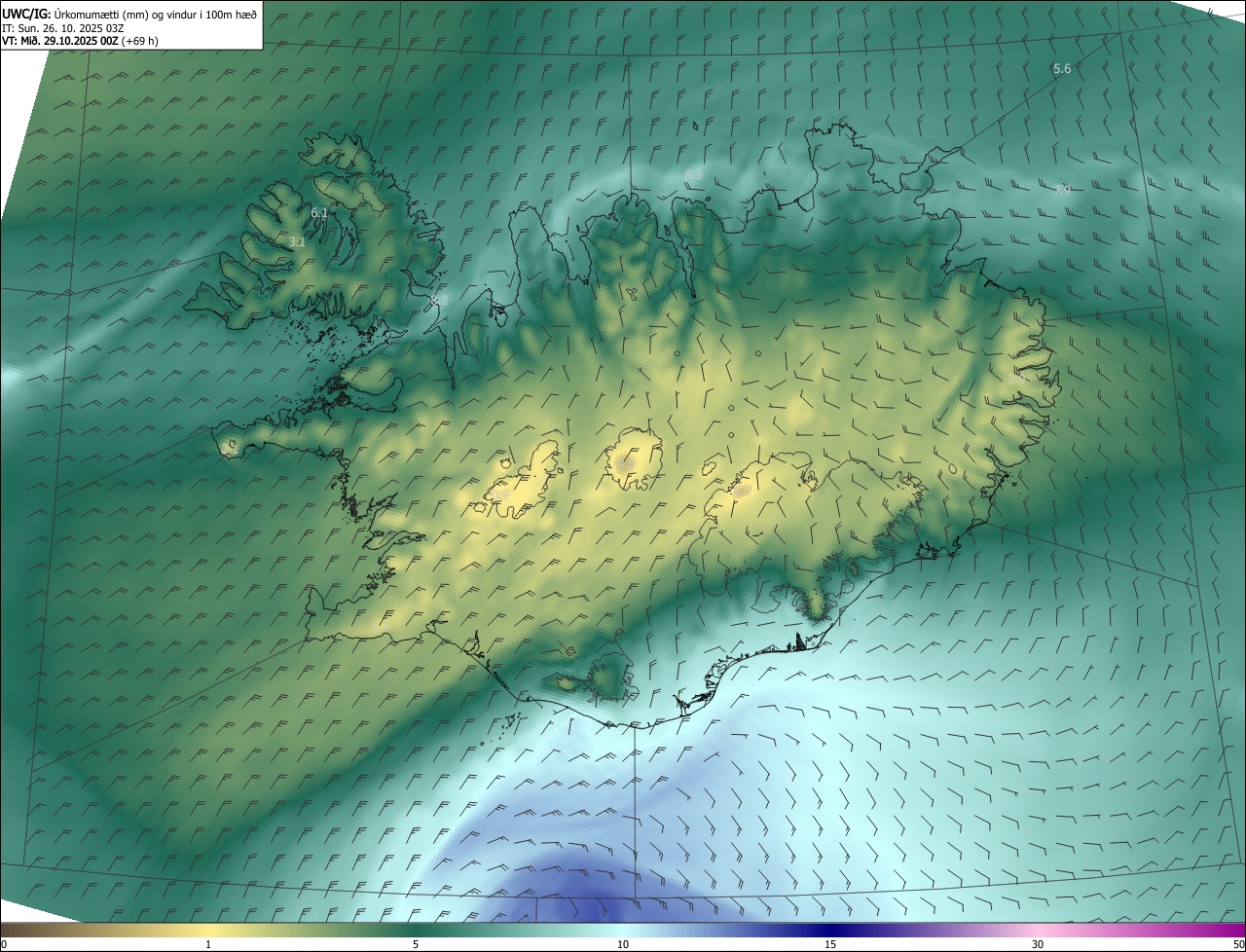Image resolution: width=1246 pixels, height=952 pixels.
Task: Click the map value label '8.2'
Action: [440, 300]
